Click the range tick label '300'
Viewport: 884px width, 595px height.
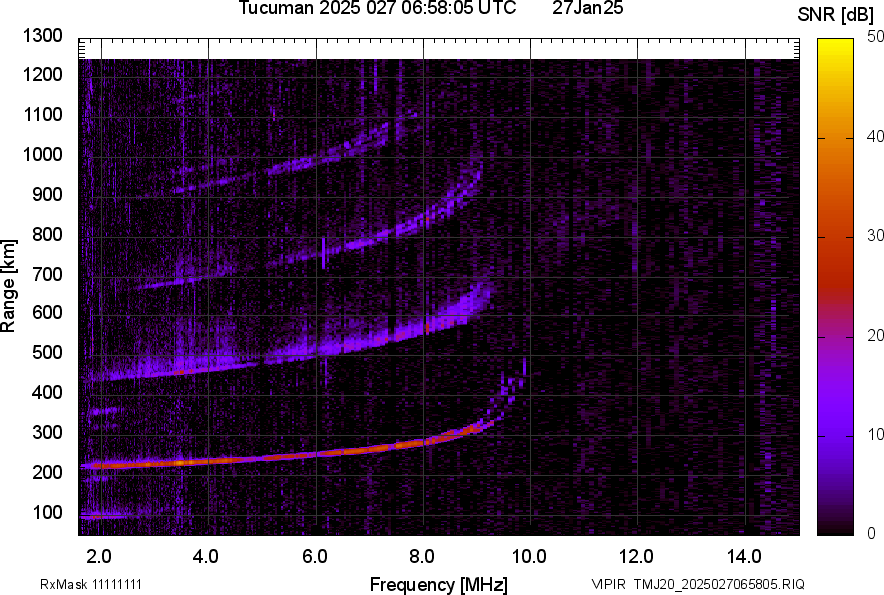click(x=47, y=432)
